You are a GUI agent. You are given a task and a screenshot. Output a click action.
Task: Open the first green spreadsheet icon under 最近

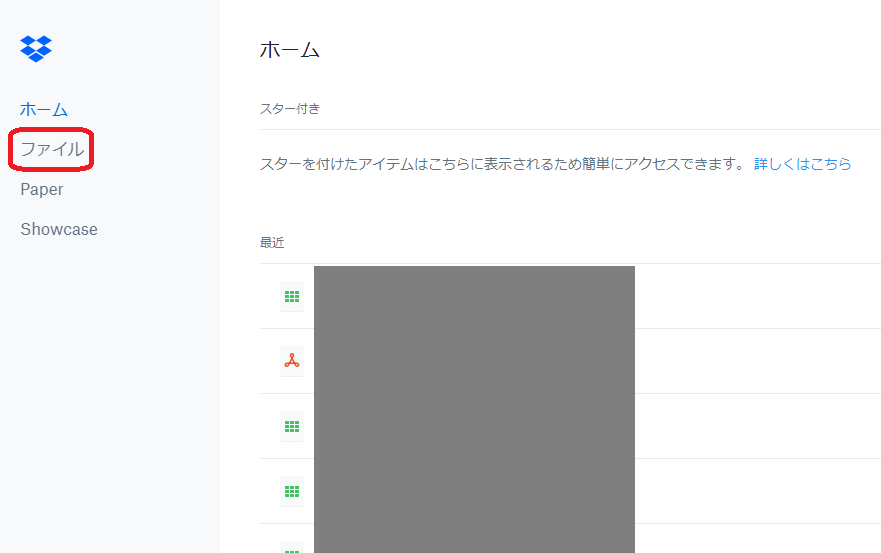click(292, 296)
